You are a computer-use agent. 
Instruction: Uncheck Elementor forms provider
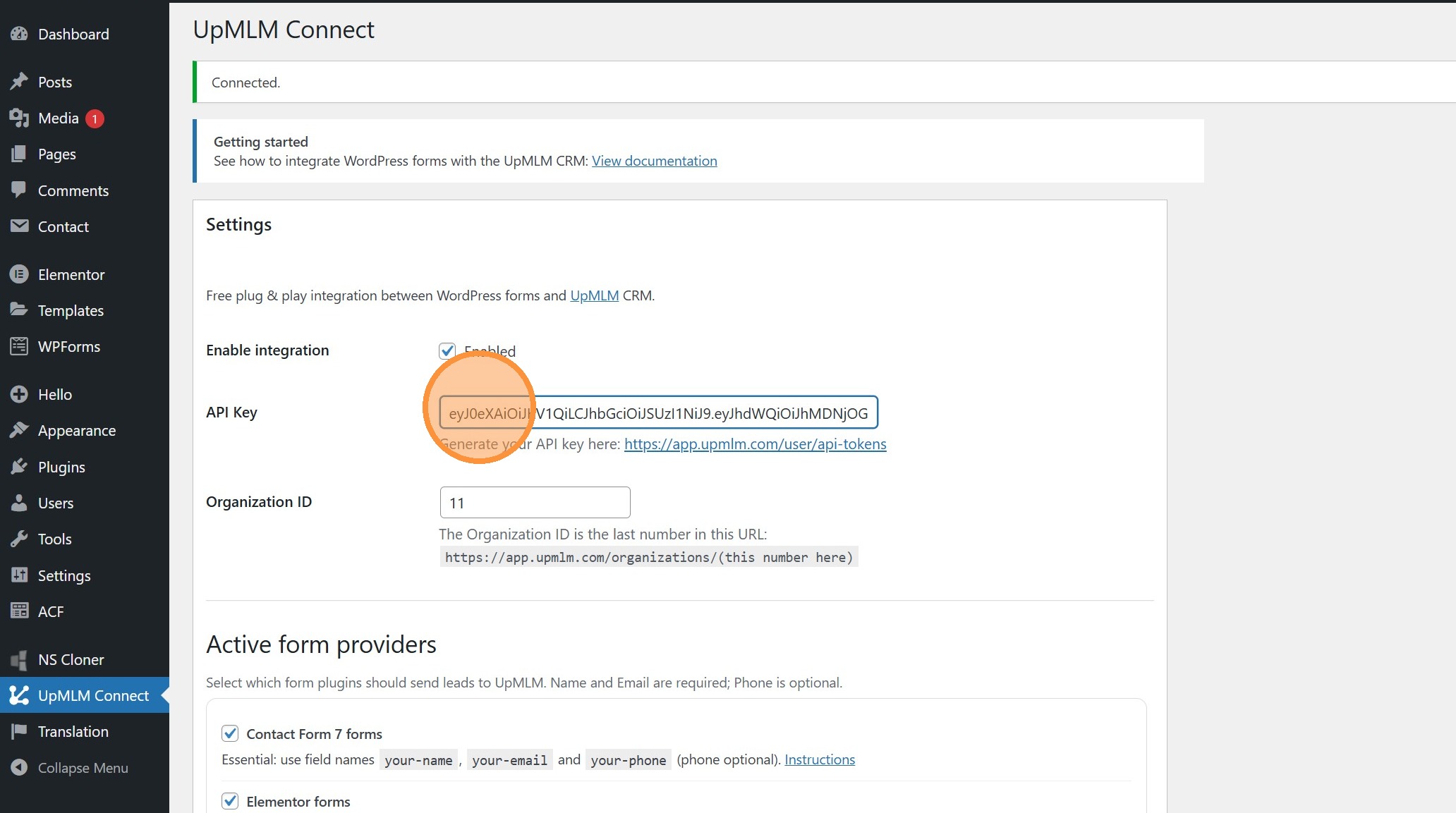tap(230, 801)
